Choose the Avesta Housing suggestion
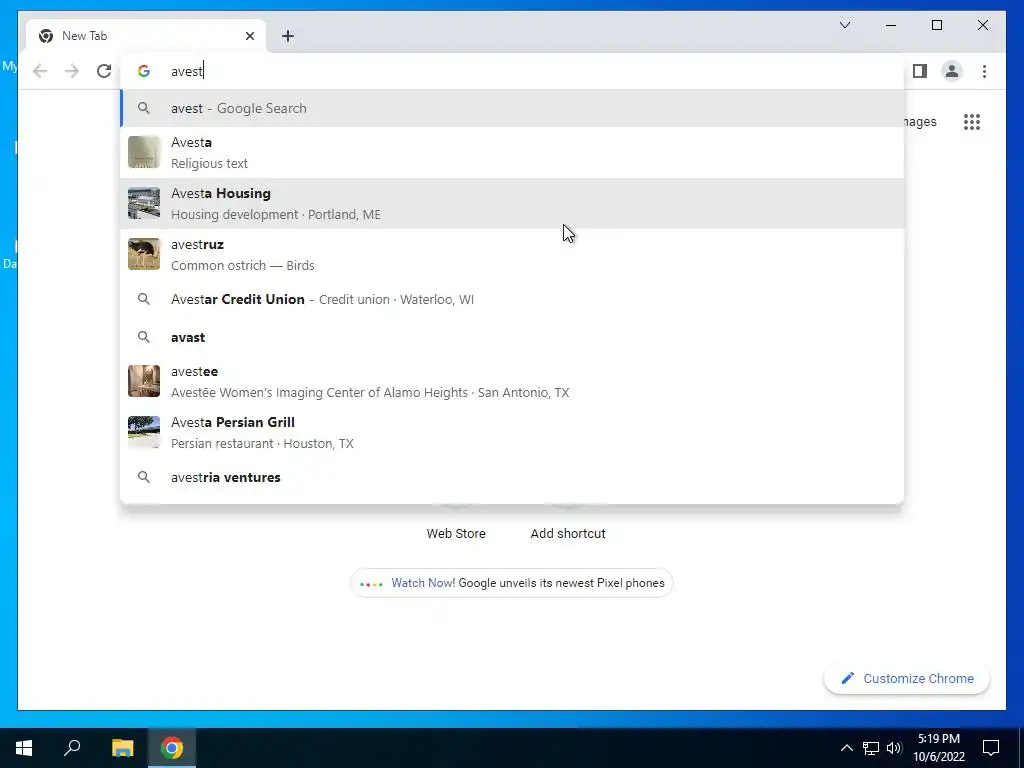Image resolution: width=1024 pixels, height=768 pixels. click(513, 204)
